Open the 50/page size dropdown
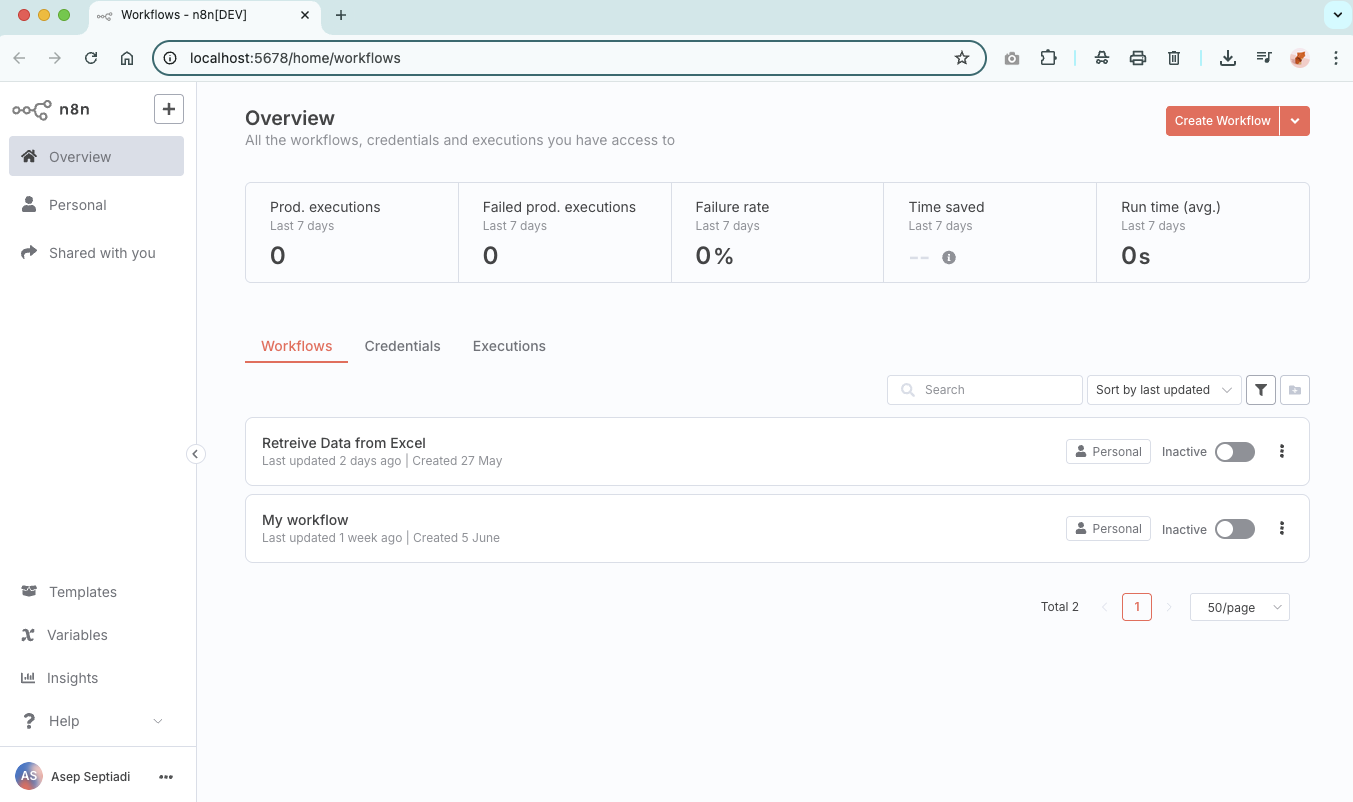The height and width of the screenshot is (802, 1353). coord(1240,607)
